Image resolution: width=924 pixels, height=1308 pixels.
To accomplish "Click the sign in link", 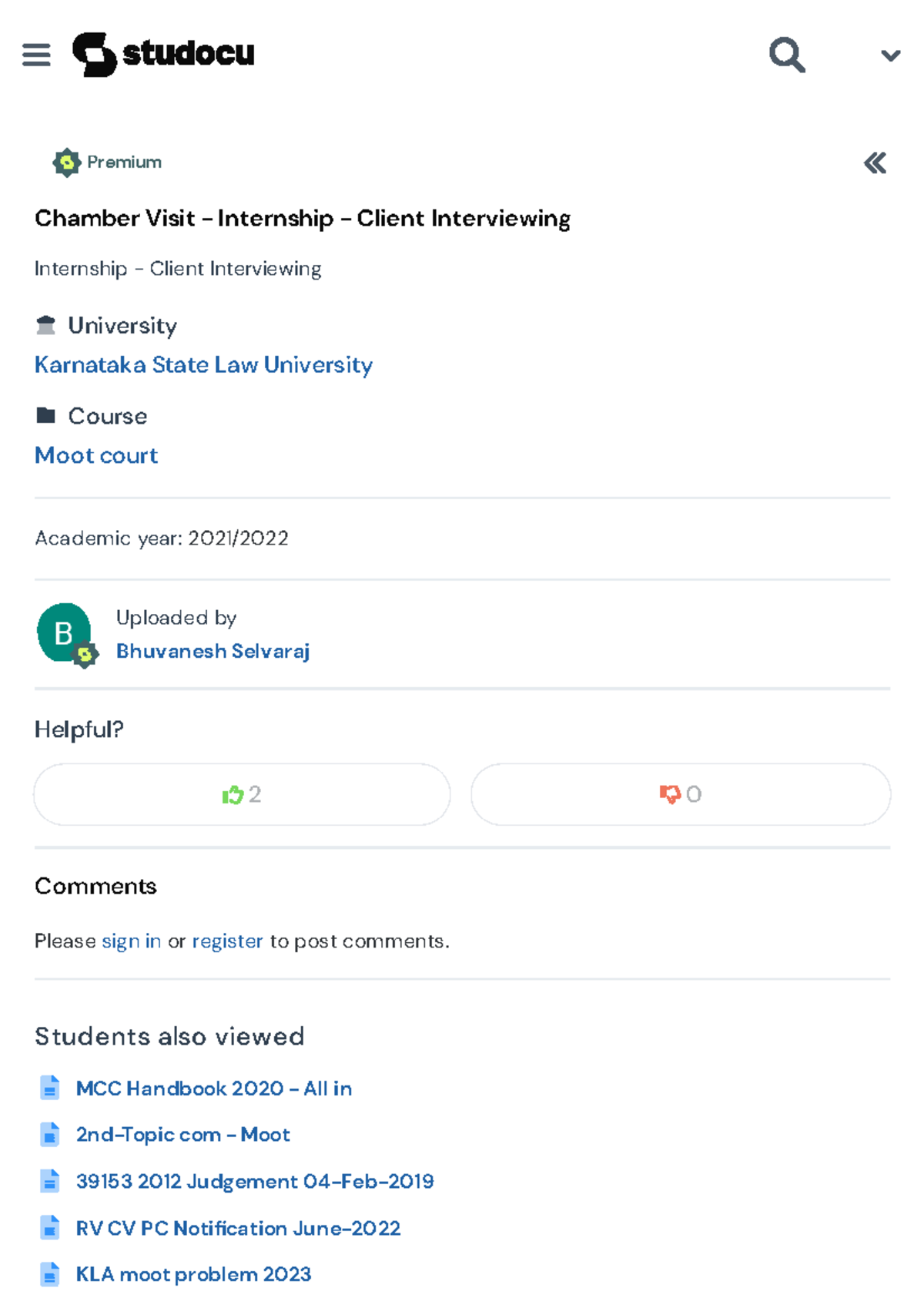I will (x=131, y=941).
